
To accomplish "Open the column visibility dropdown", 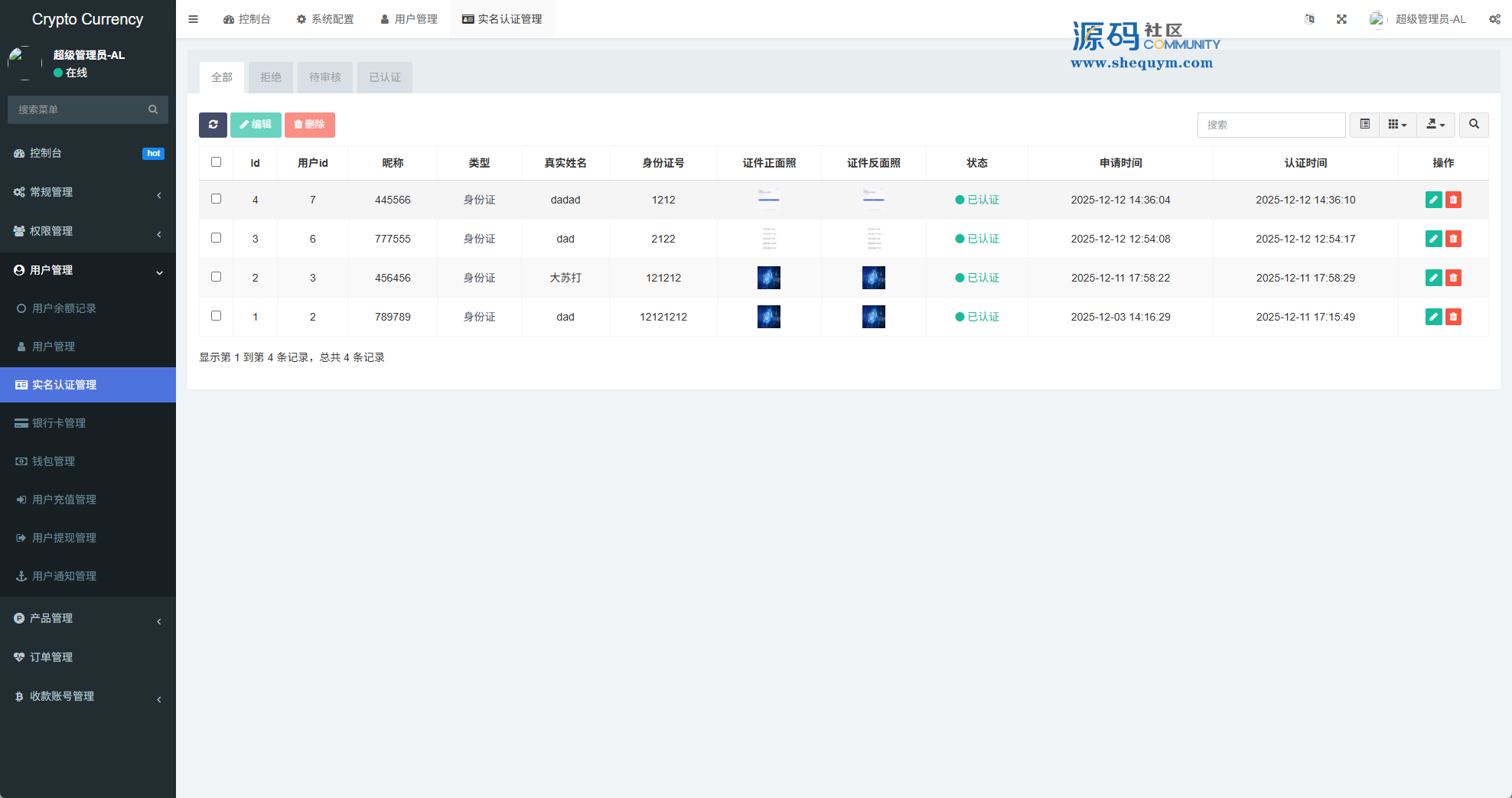I will pos(1397,125).
